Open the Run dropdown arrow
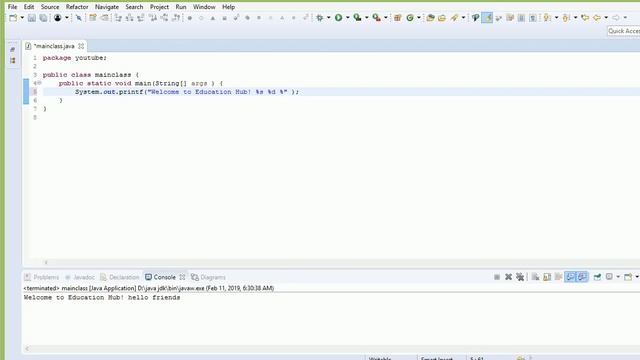 tap(348, 18)
